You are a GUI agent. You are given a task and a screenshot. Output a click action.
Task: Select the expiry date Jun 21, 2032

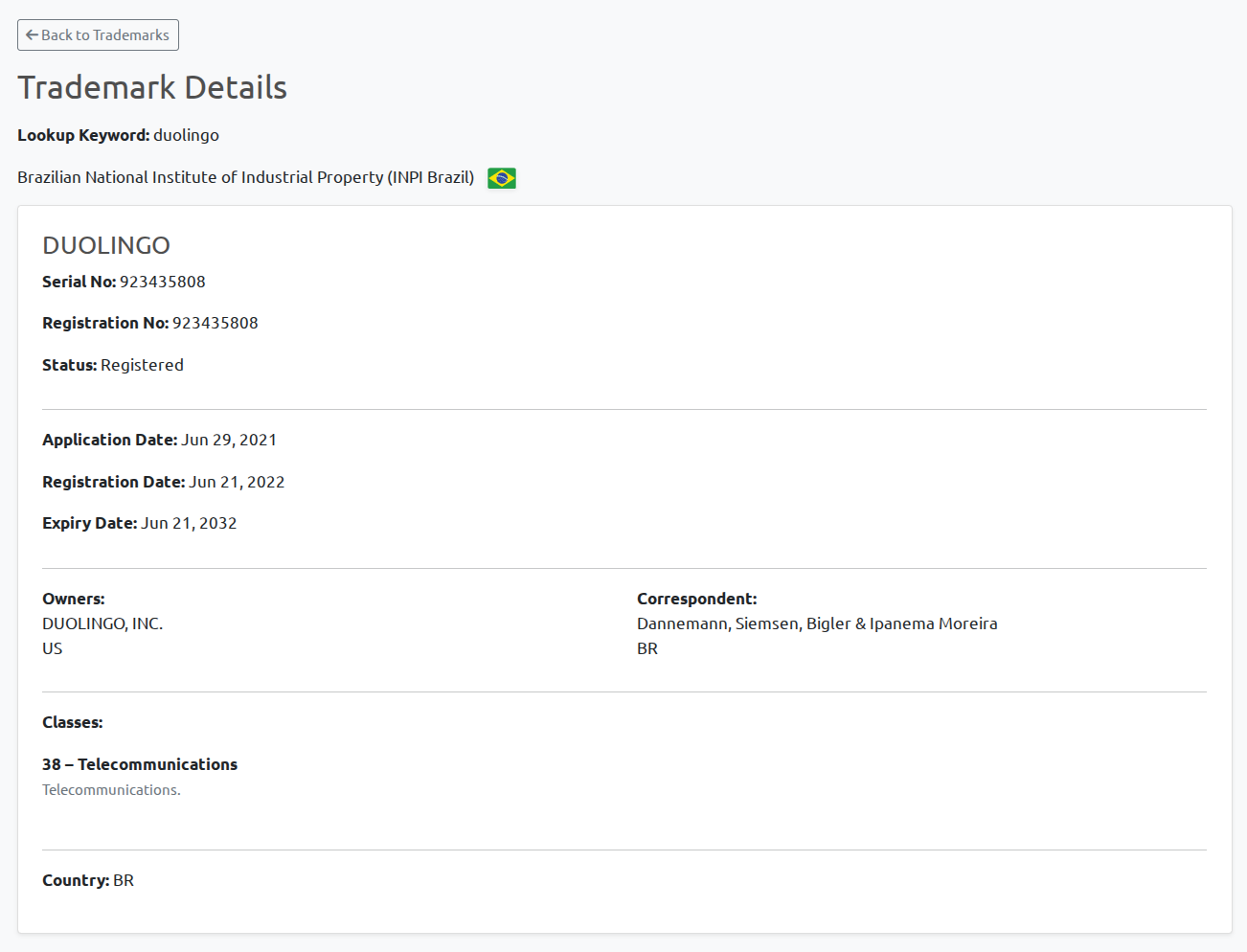tap(189, 523)
